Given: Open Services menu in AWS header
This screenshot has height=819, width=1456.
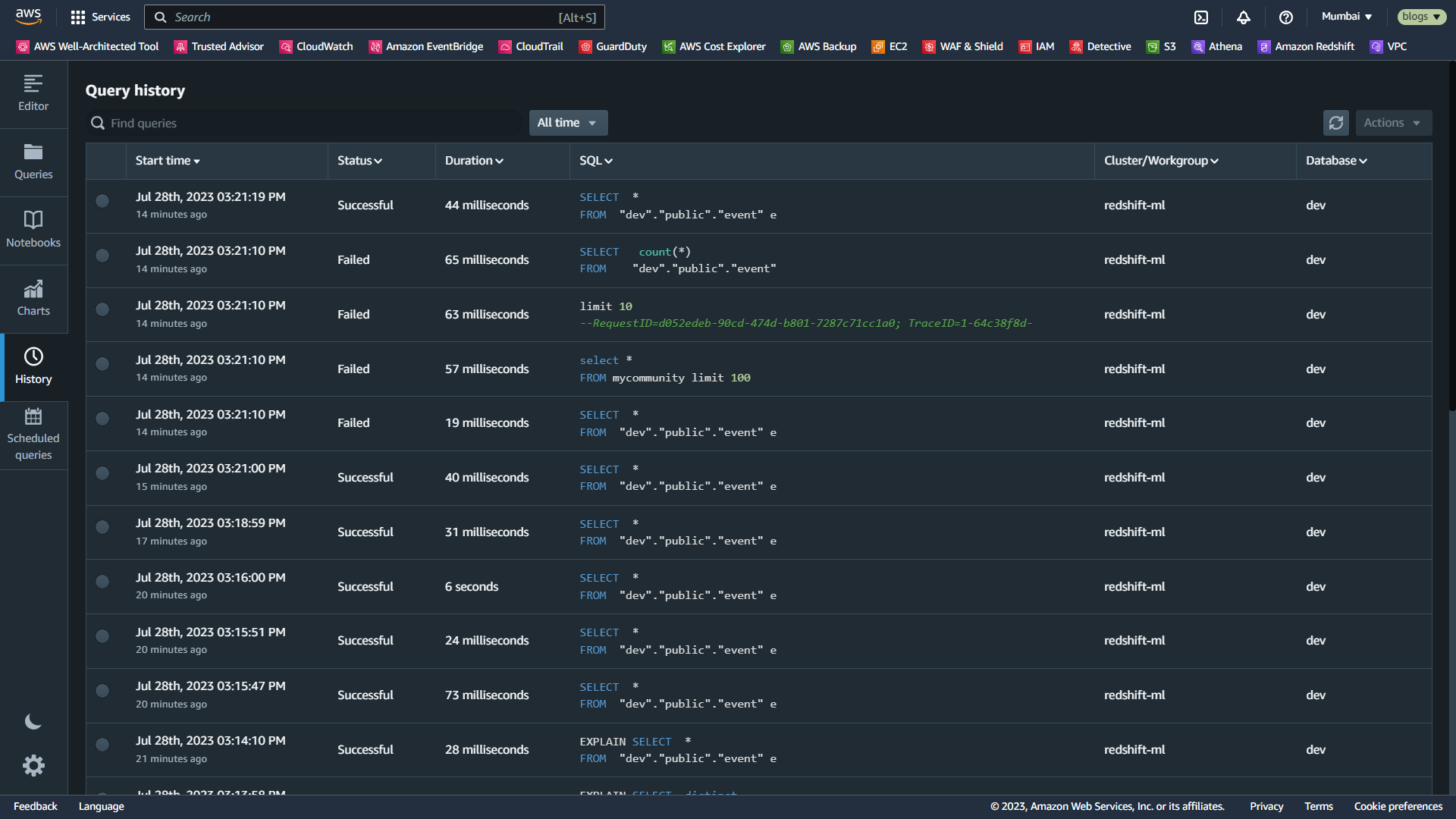Looking at the screenshot, I should [100, 17].
